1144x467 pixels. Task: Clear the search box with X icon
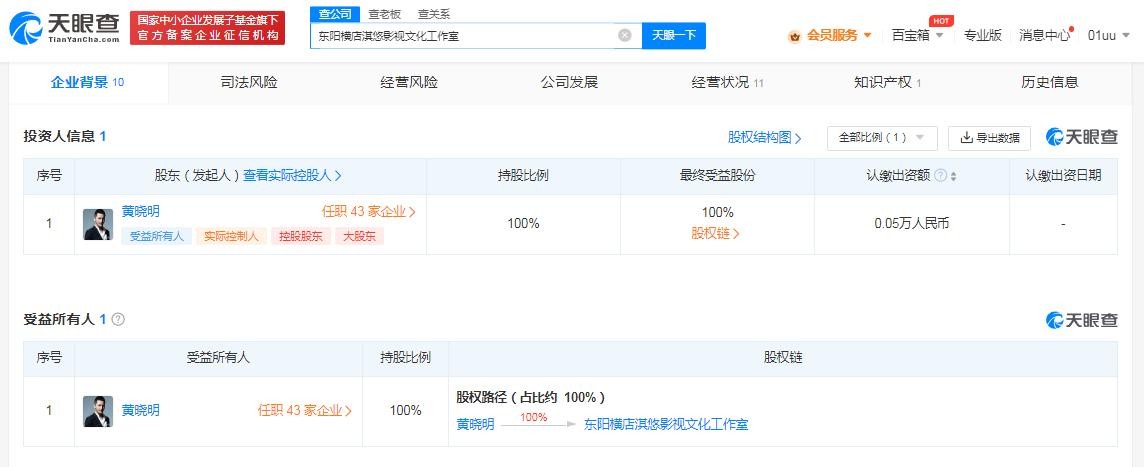[625, 35]
